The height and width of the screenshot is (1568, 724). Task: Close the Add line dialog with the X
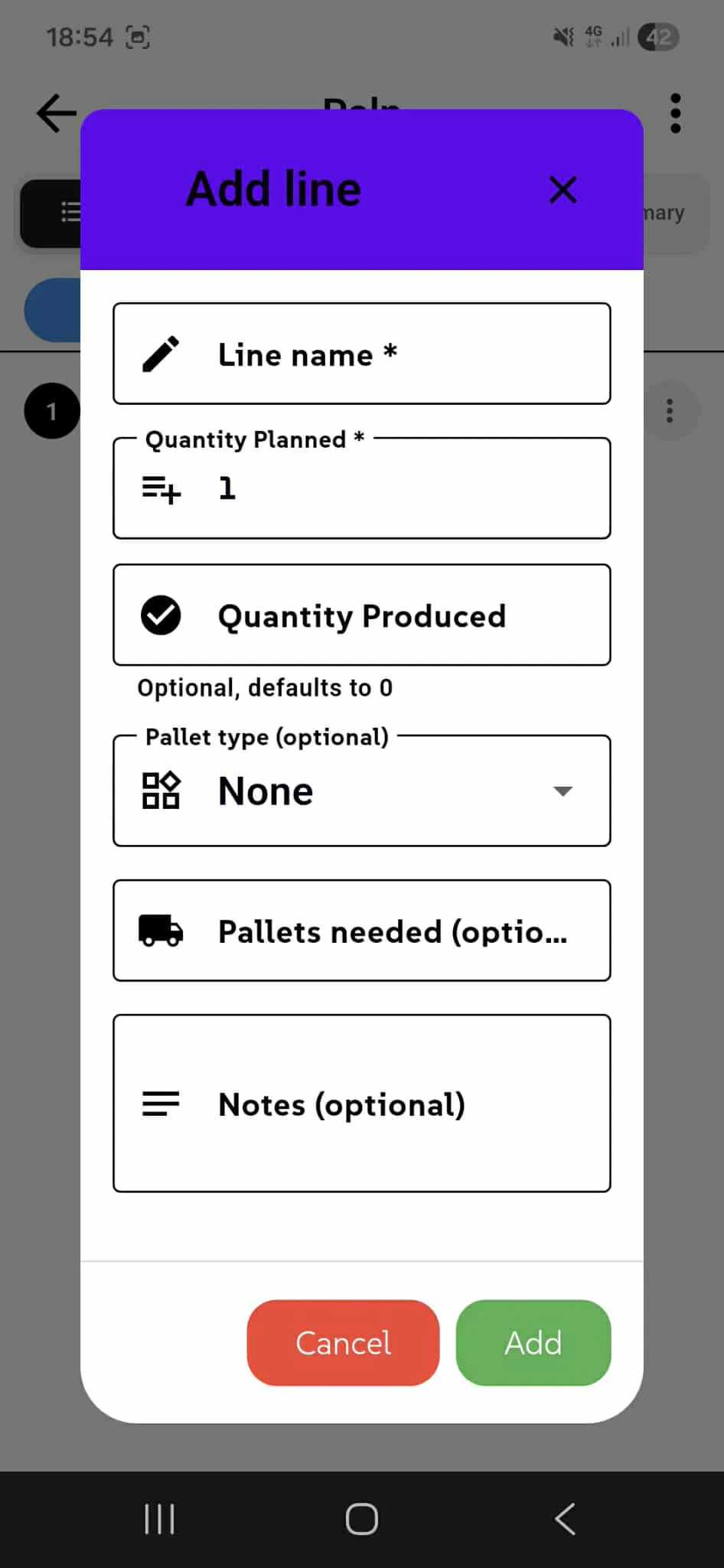click(562, 190)
